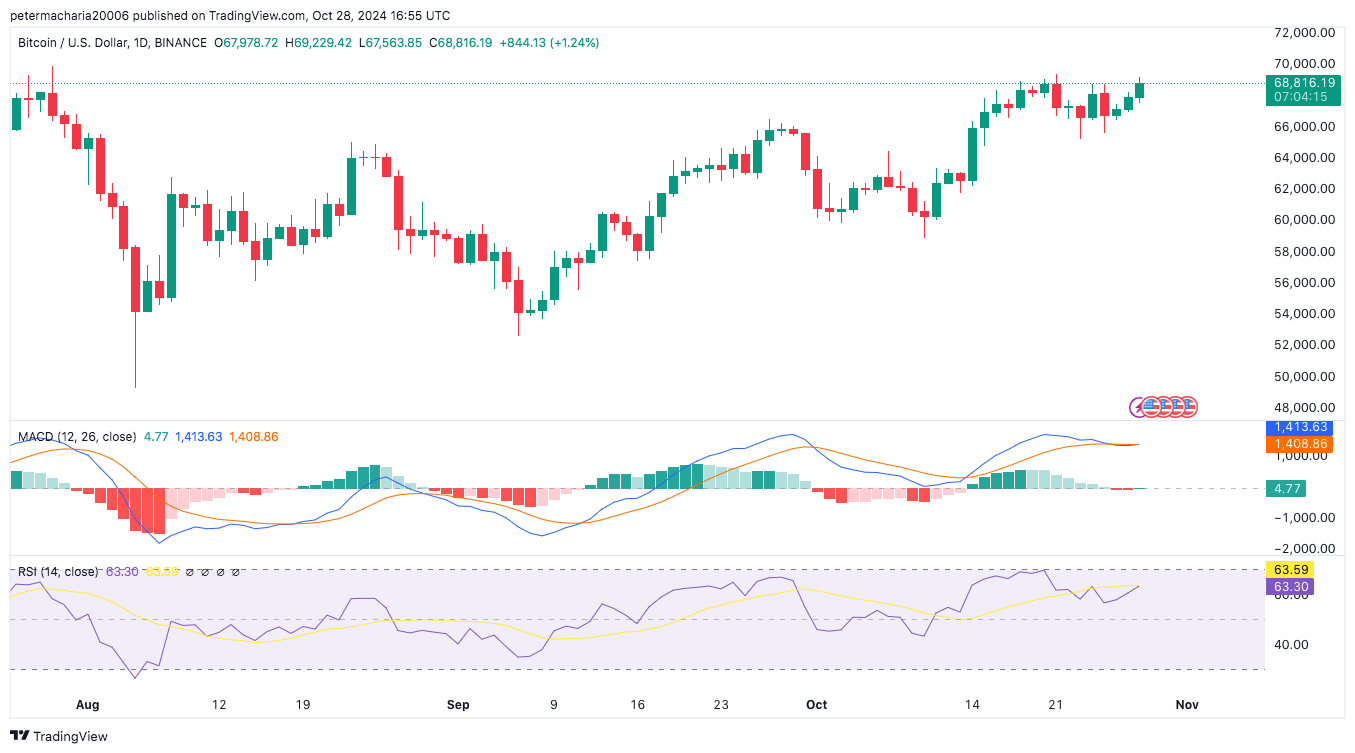Viewport: 1355px width, 753px height.
Task: Click the 66,000.00 price axis label
Action: 1305,127
